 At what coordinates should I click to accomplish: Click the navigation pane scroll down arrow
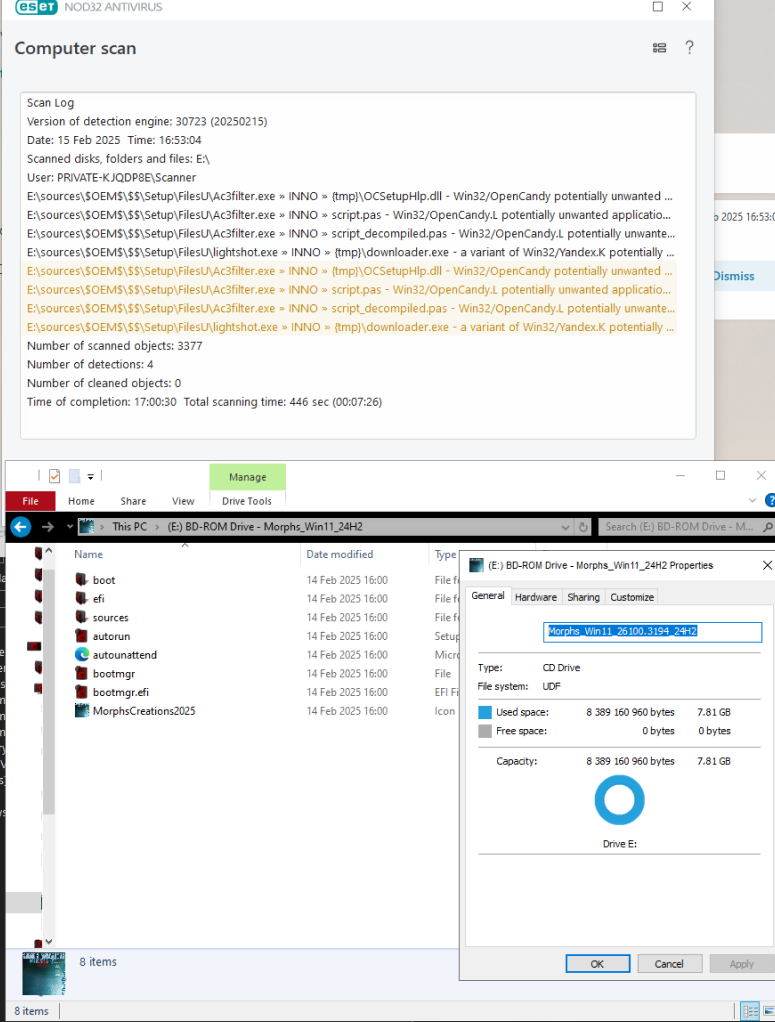coord(49,942)
